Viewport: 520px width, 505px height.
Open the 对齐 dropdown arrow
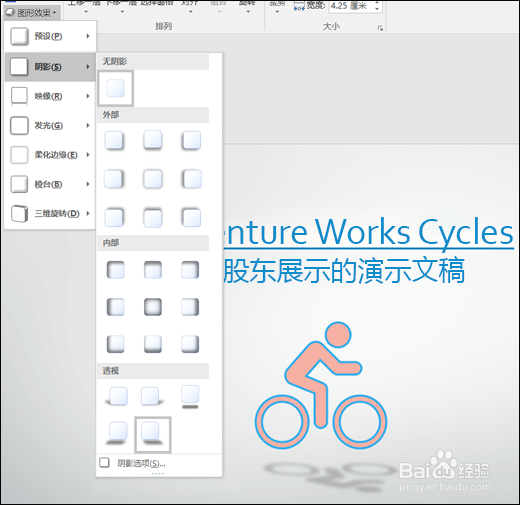pyautogui.click(x=191, y=12)
